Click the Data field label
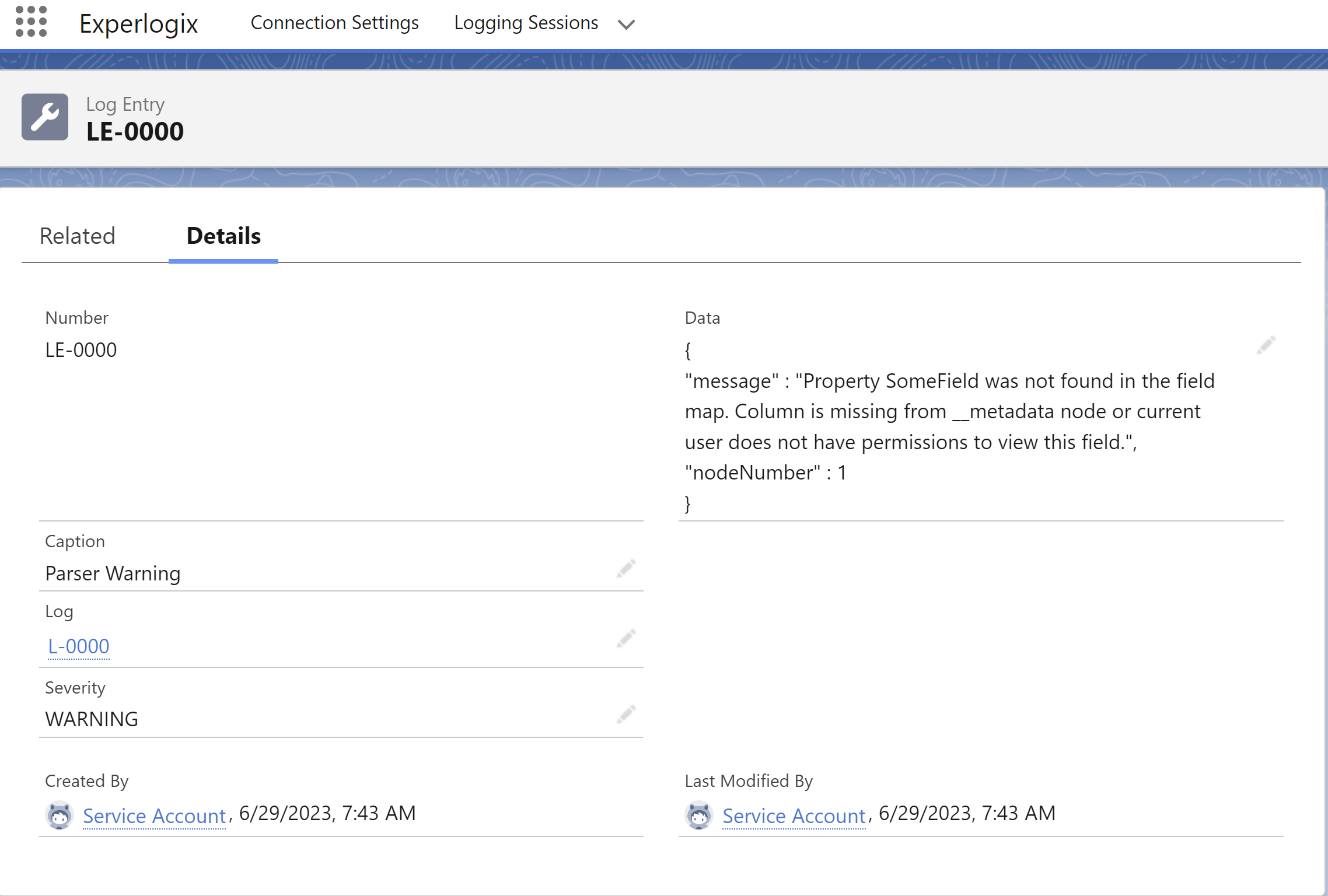The height and width of the screenshot is (896, 1328). 703,318
